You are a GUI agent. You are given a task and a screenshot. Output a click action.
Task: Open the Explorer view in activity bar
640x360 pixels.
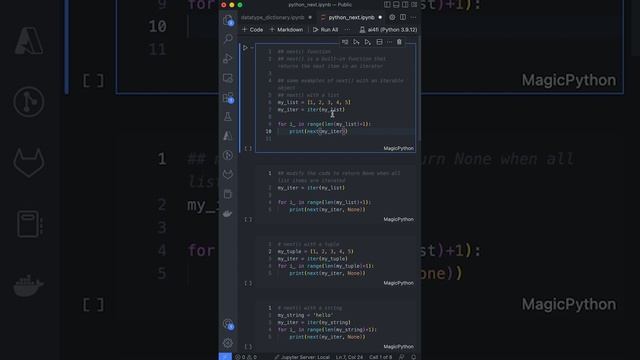click(228, 20)
